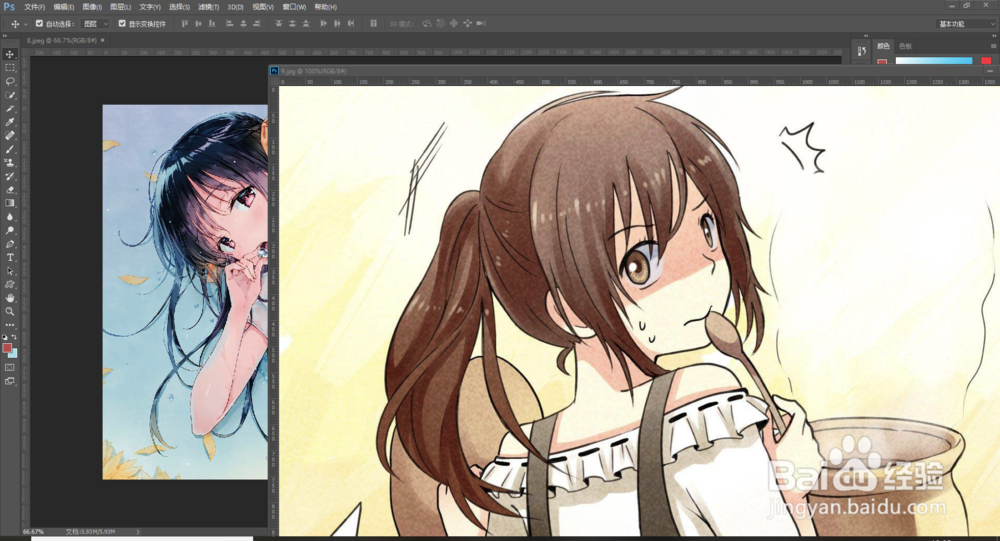Switch to the 色板 panel tab
1000x541 pixels.
click(905, 46)
